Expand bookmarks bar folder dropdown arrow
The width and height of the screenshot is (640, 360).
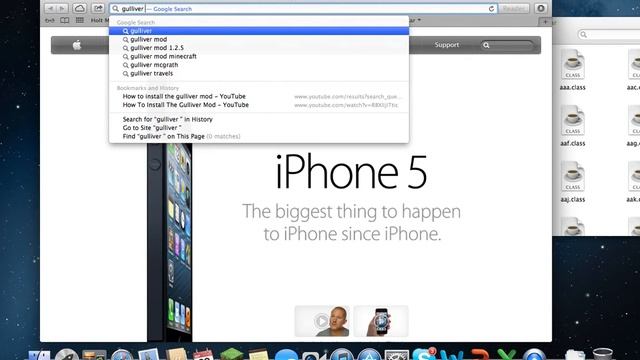tap(418, 20)
